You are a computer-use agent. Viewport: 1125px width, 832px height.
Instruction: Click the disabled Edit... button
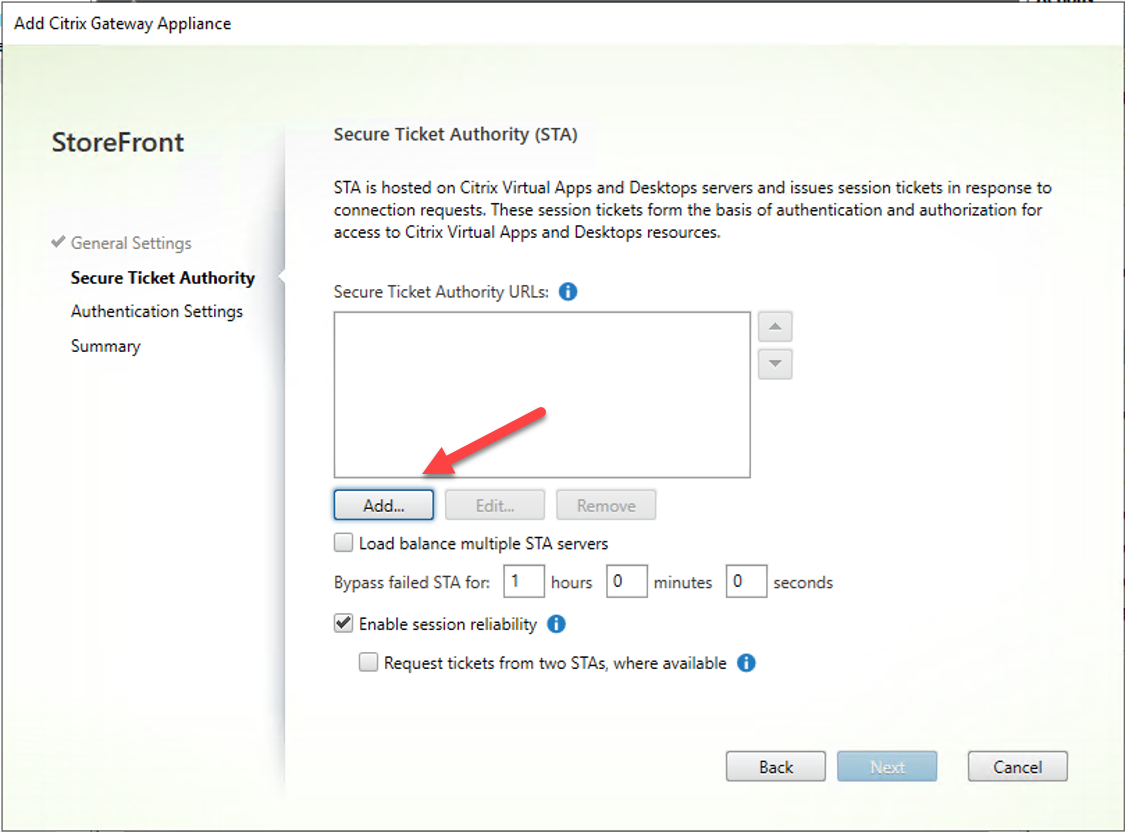point(495,506)
